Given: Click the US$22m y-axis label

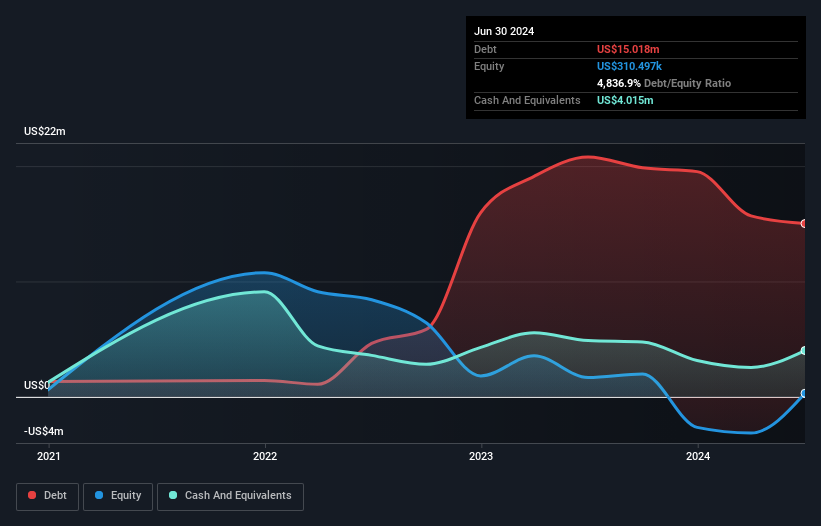Looking at the screenshot, I should tap(45, 131).
